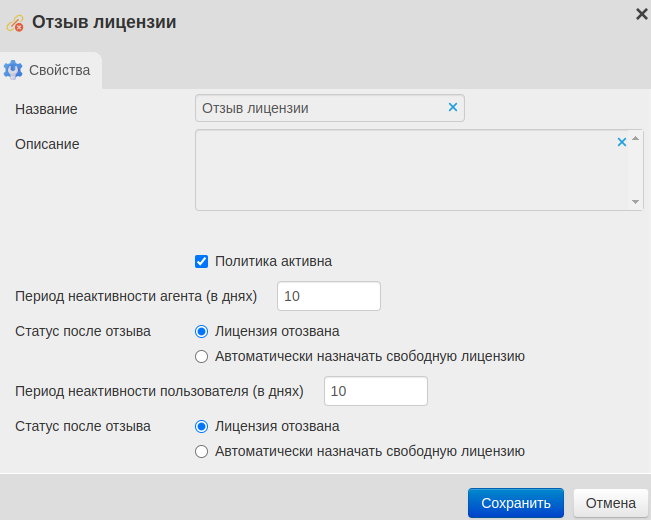Click the Политика активна label text

[273, 261]
